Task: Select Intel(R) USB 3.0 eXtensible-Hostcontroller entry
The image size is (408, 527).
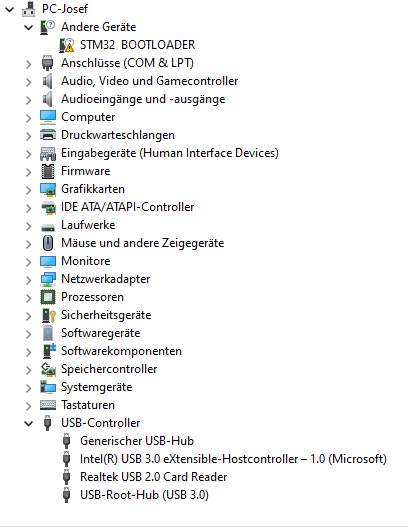Action: [x=233, y=459]
